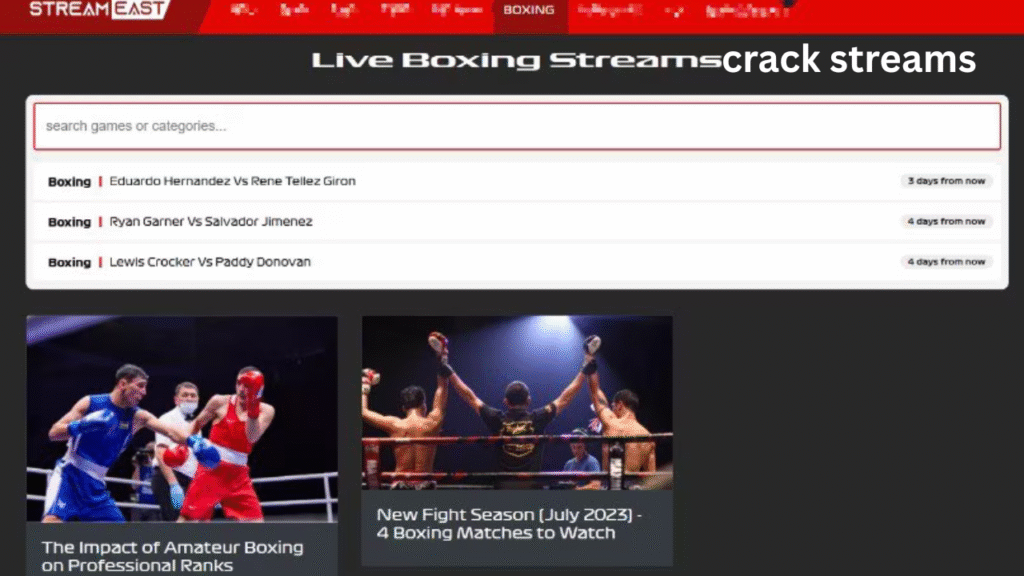This screenshot has width=1024, height=576.
Task: Click the Boxing label beside Ryan Garner
Action: pyautogui.click(x=69, y=222)
